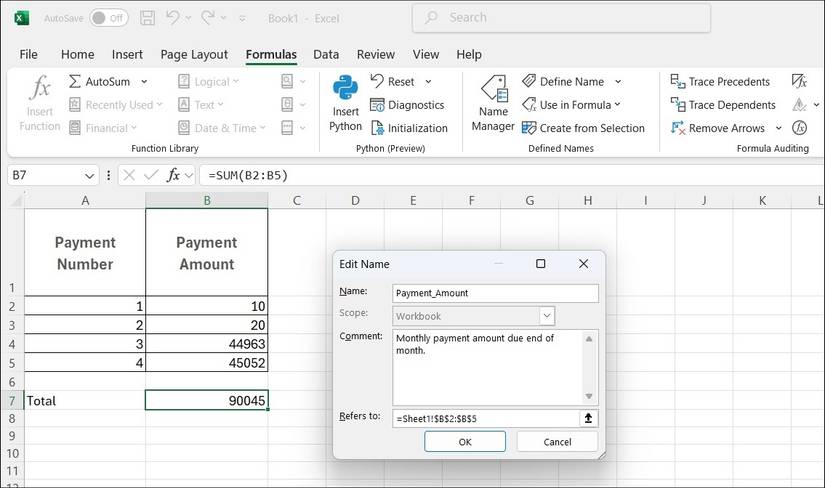Screen dimensions: 825x488
Task: Expand the Python Reset dropdown arrow
Action: [428, 82]
